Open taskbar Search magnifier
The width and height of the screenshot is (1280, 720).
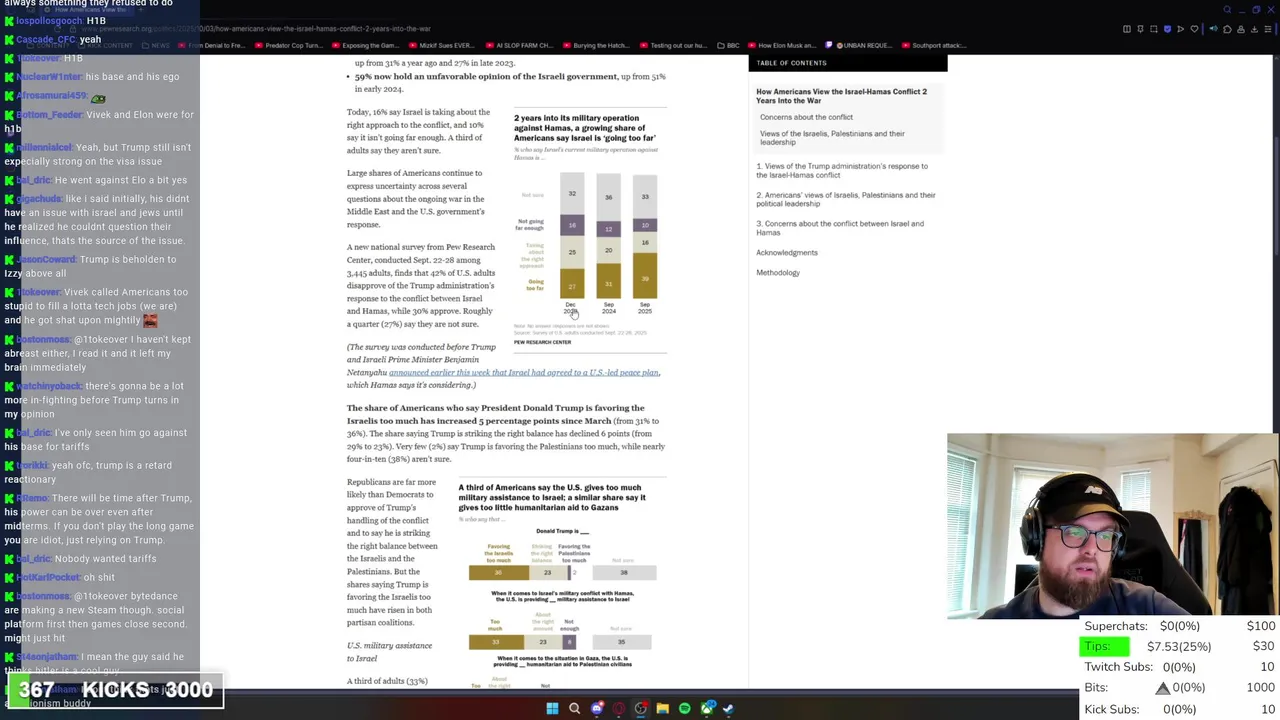(x=574, y=709)
